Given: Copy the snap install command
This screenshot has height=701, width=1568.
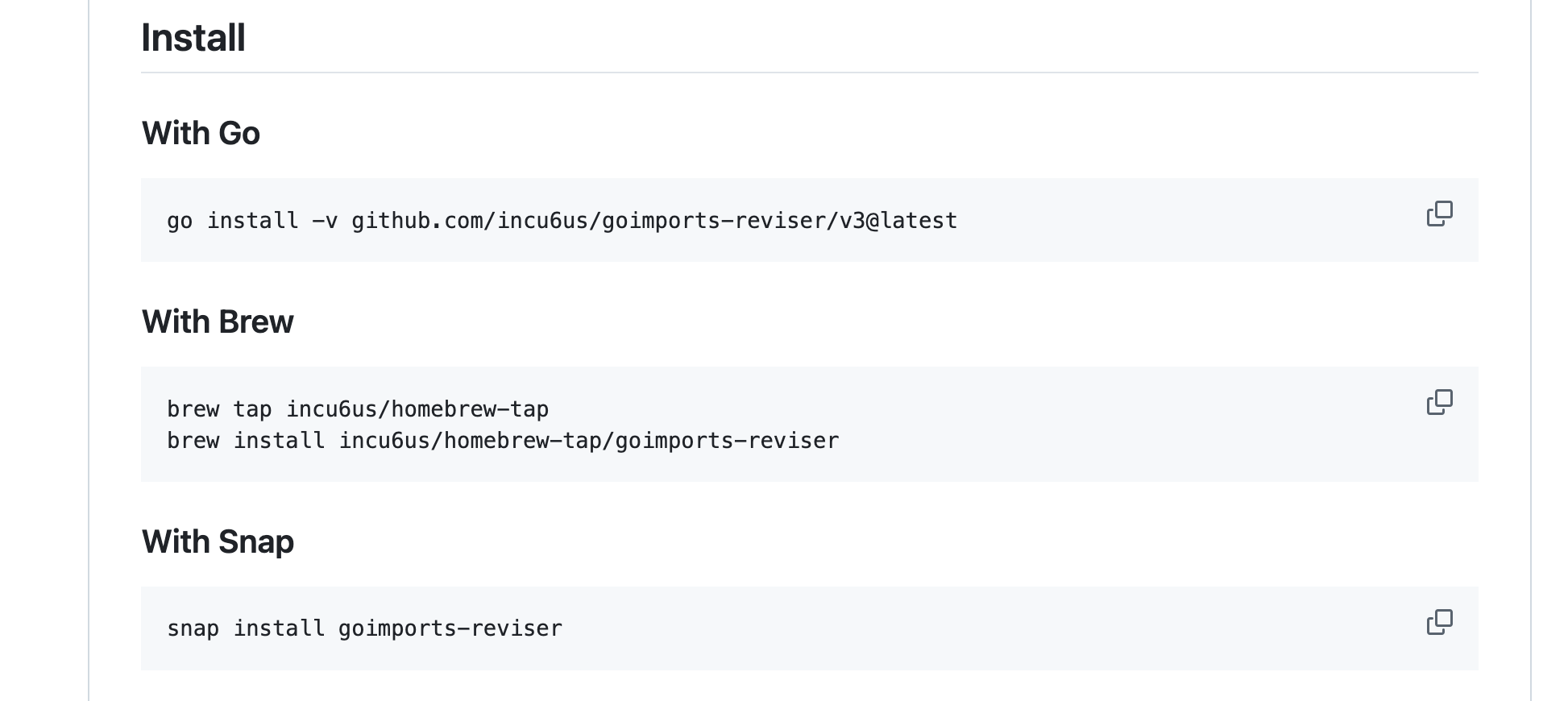Looking at the screenshot, I should pyautogui.click(x=1439, y=623).
